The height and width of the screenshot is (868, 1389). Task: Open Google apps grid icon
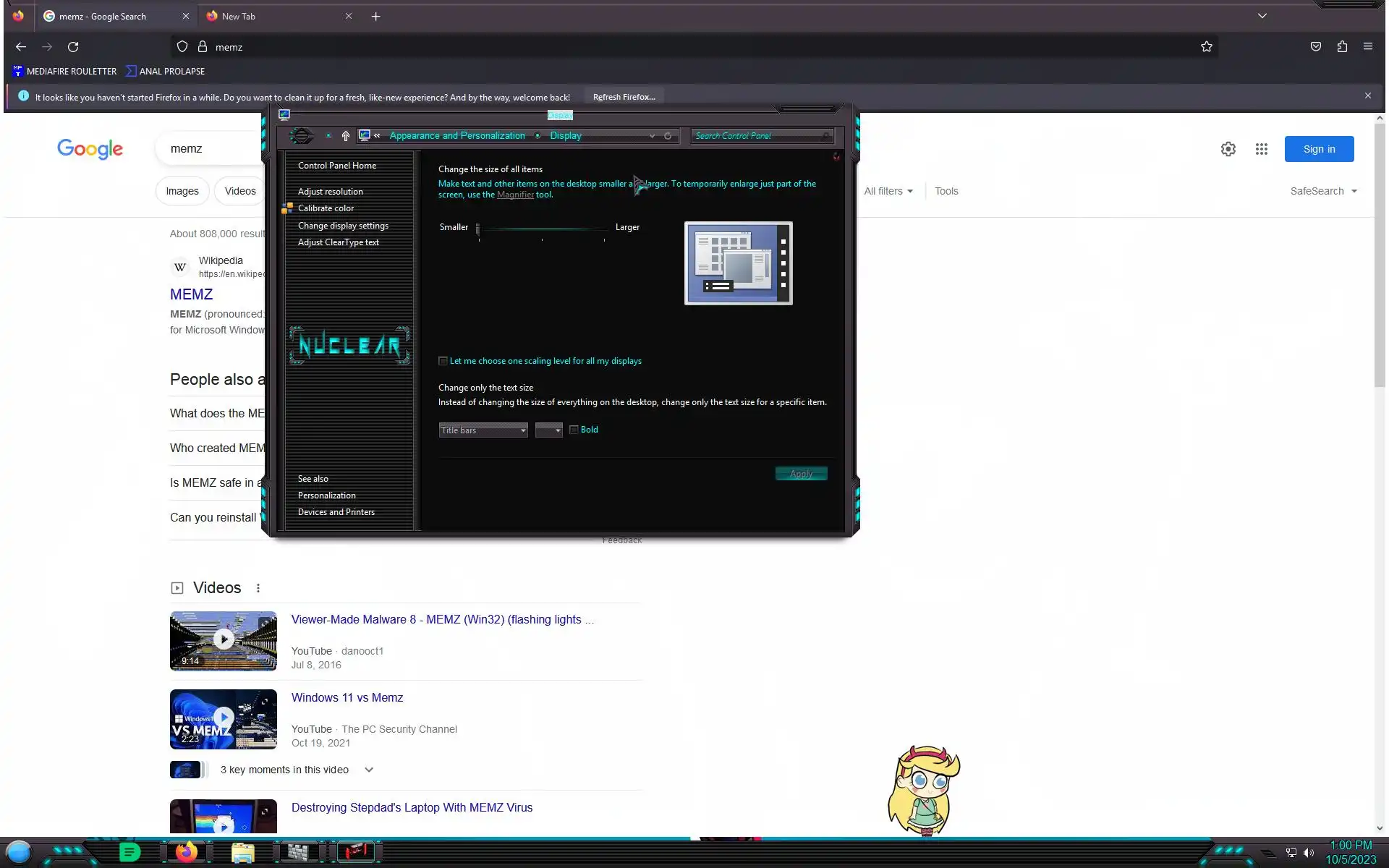(1261, 149)
